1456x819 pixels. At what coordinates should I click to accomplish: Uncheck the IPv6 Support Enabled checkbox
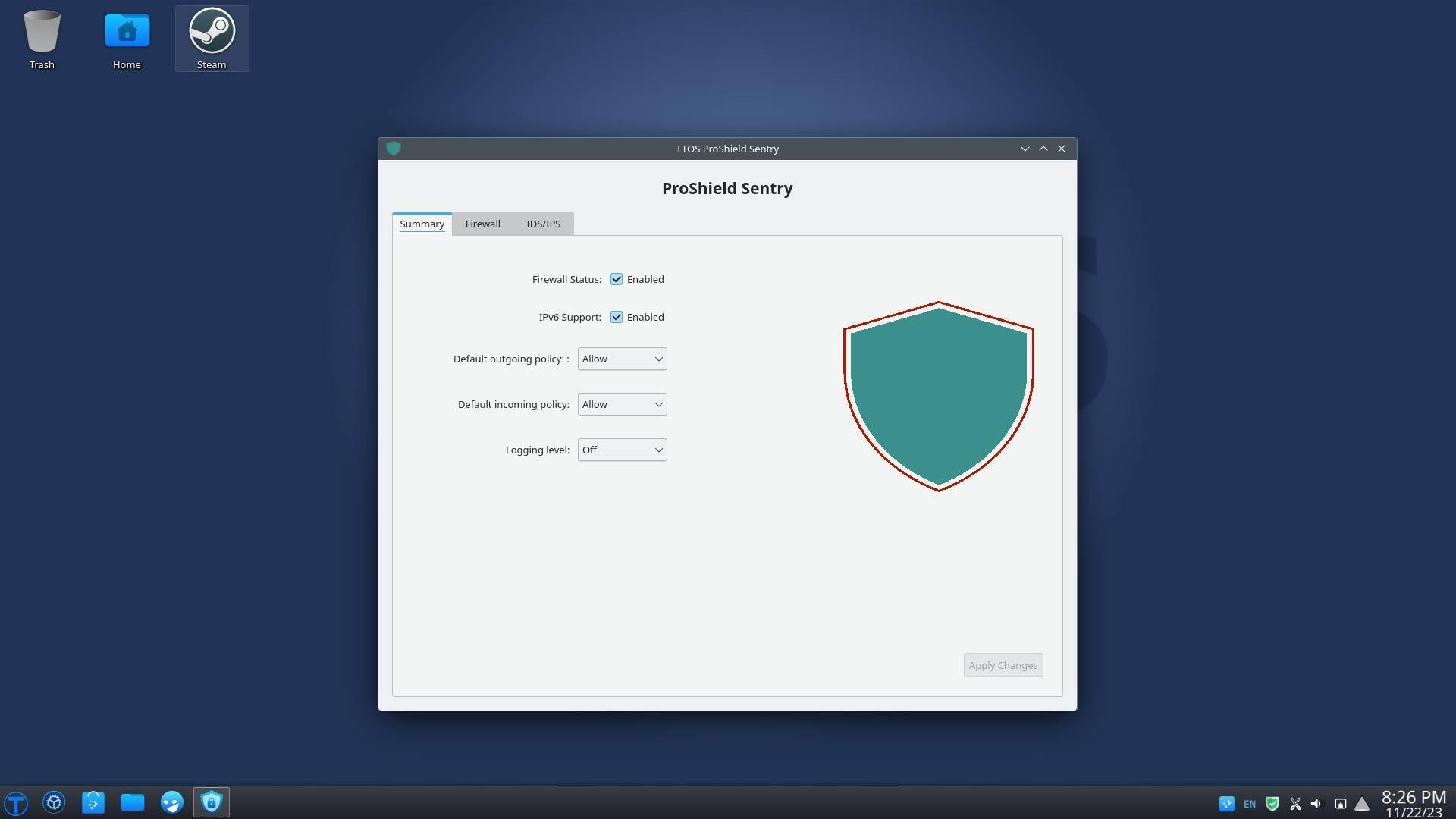point(617,317)
